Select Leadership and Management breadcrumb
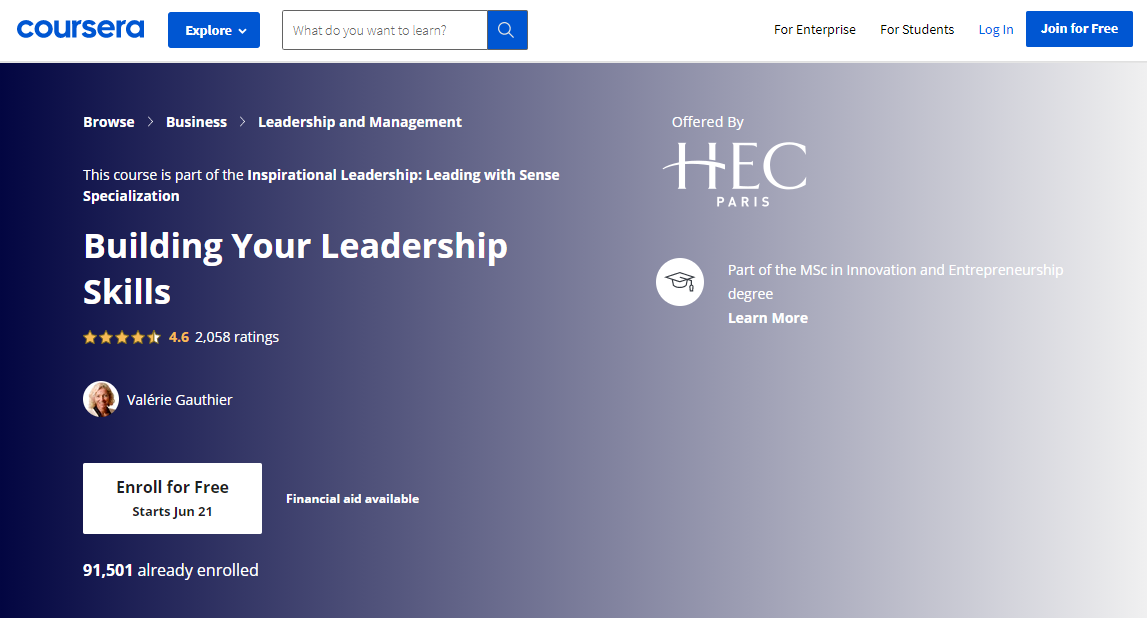The height and width of the screenshot is (618, 1147). click(360, 121)
